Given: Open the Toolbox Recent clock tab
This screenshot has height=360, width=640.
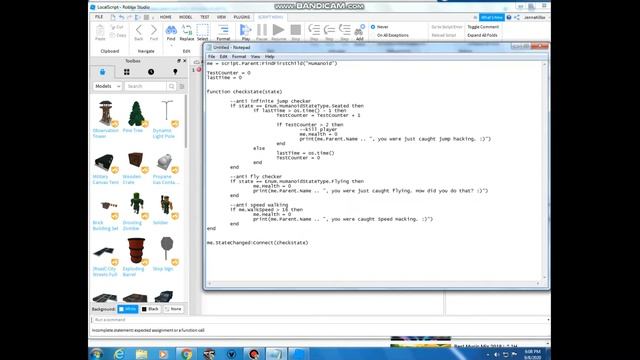Looking at the screenshot, I should pos(151,72).
